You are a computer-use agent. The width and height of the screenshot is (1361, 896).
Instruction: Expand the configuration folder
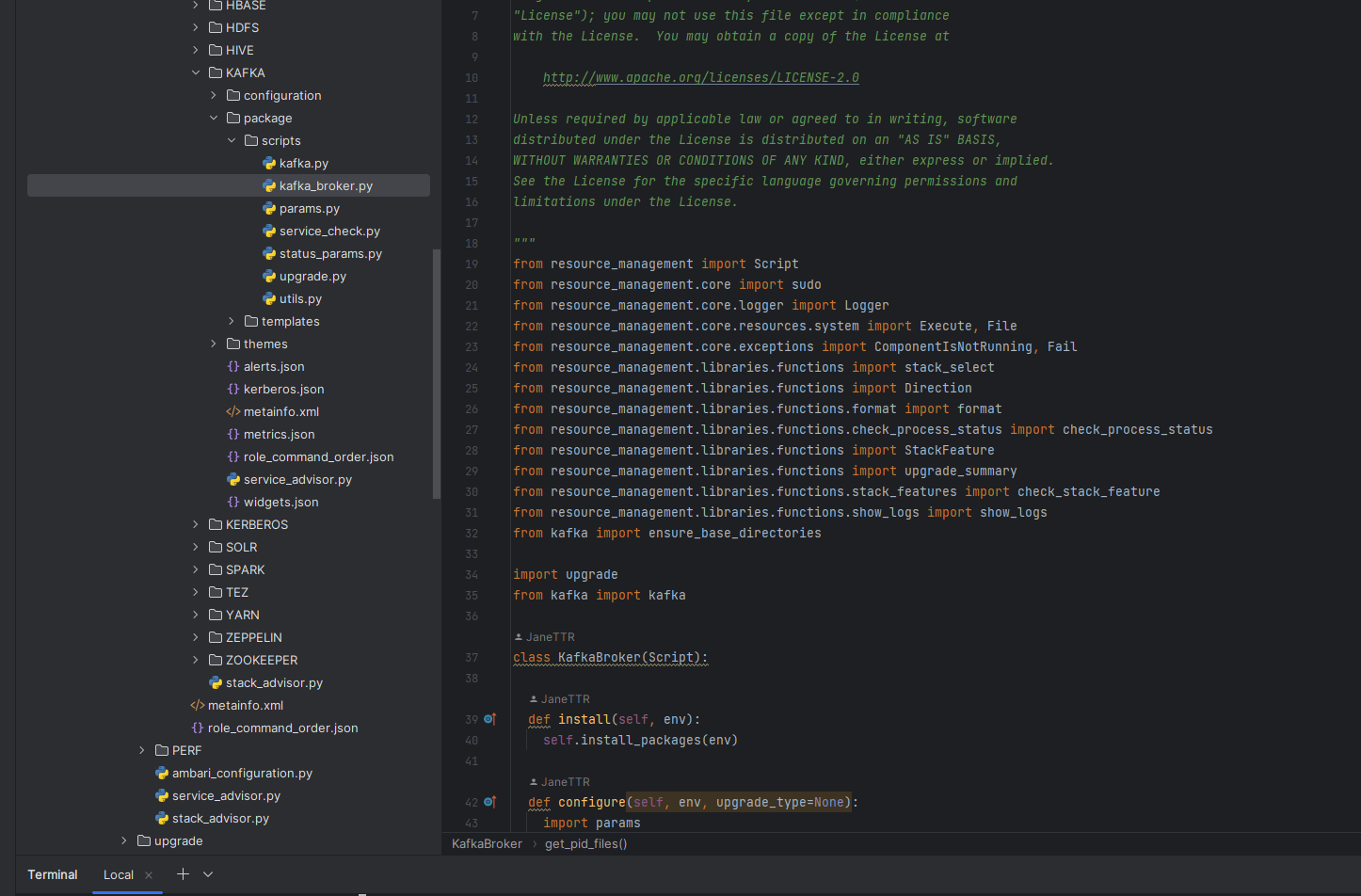(214, 95)
